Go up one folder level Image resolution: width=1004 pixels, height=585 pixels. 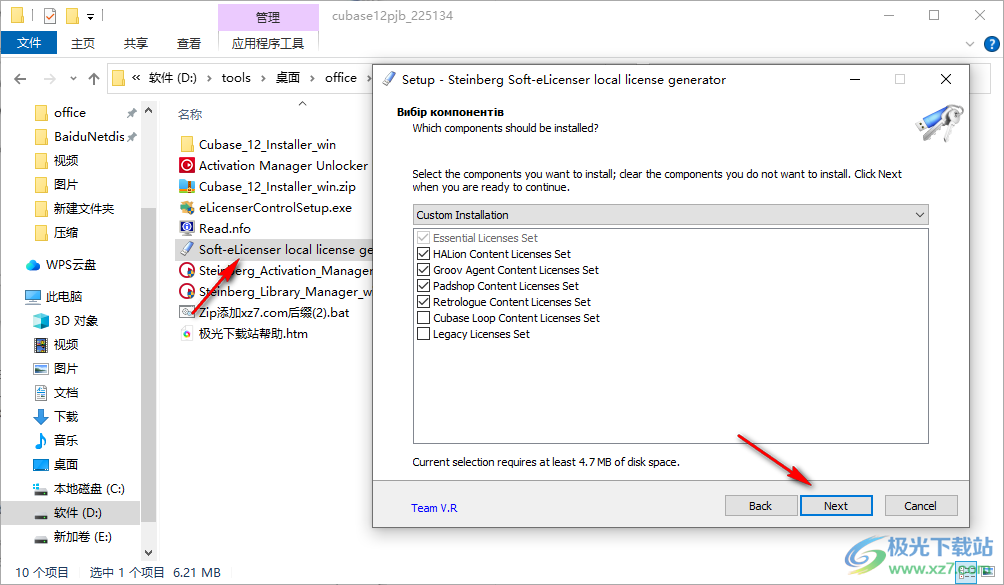point(94,79)
